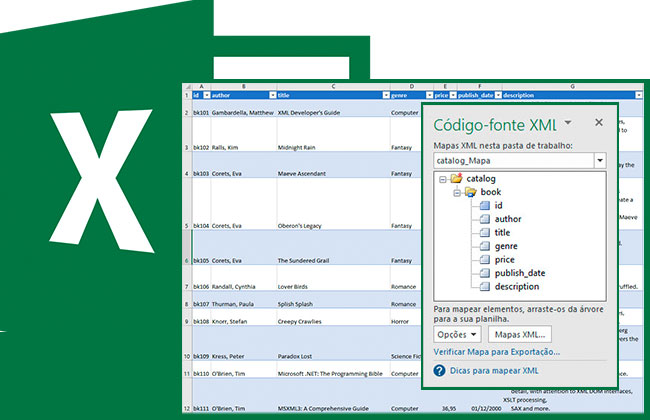This screenshot has height=420, width=650.
Task: Open the author column filter dropdown
Action: pyautogui.click(x=272, y=95)
